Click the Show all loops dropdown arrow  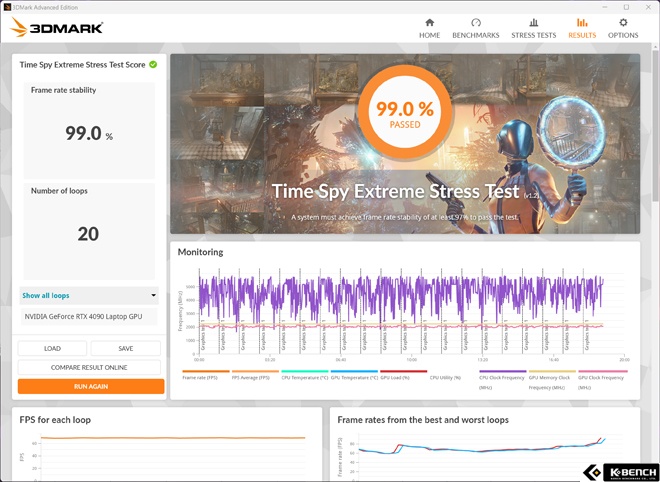pos(153,296)
